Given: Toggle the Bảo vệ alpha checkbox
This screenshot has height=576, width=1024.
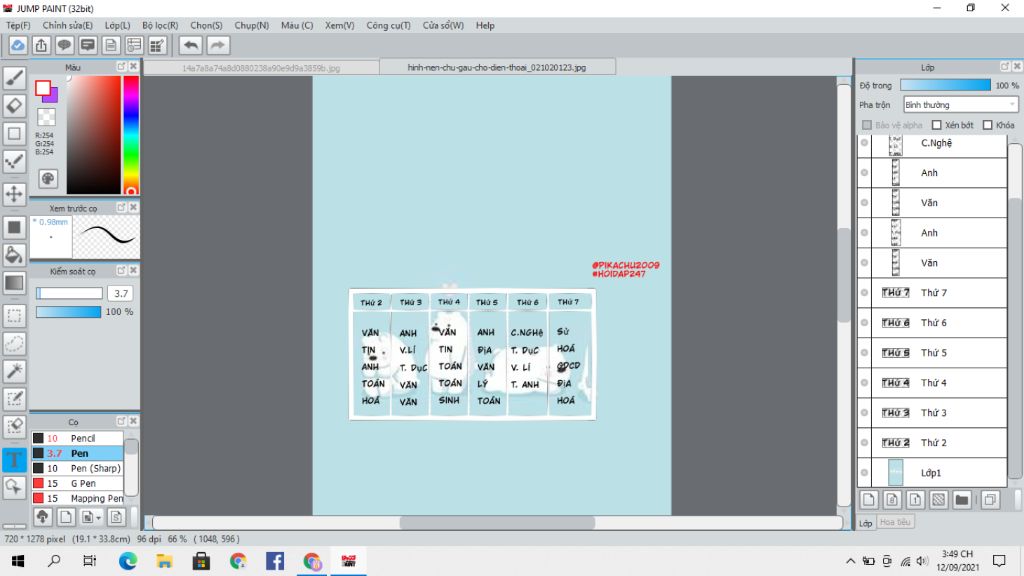Looking at the screenshot, I should coord(867,125).
